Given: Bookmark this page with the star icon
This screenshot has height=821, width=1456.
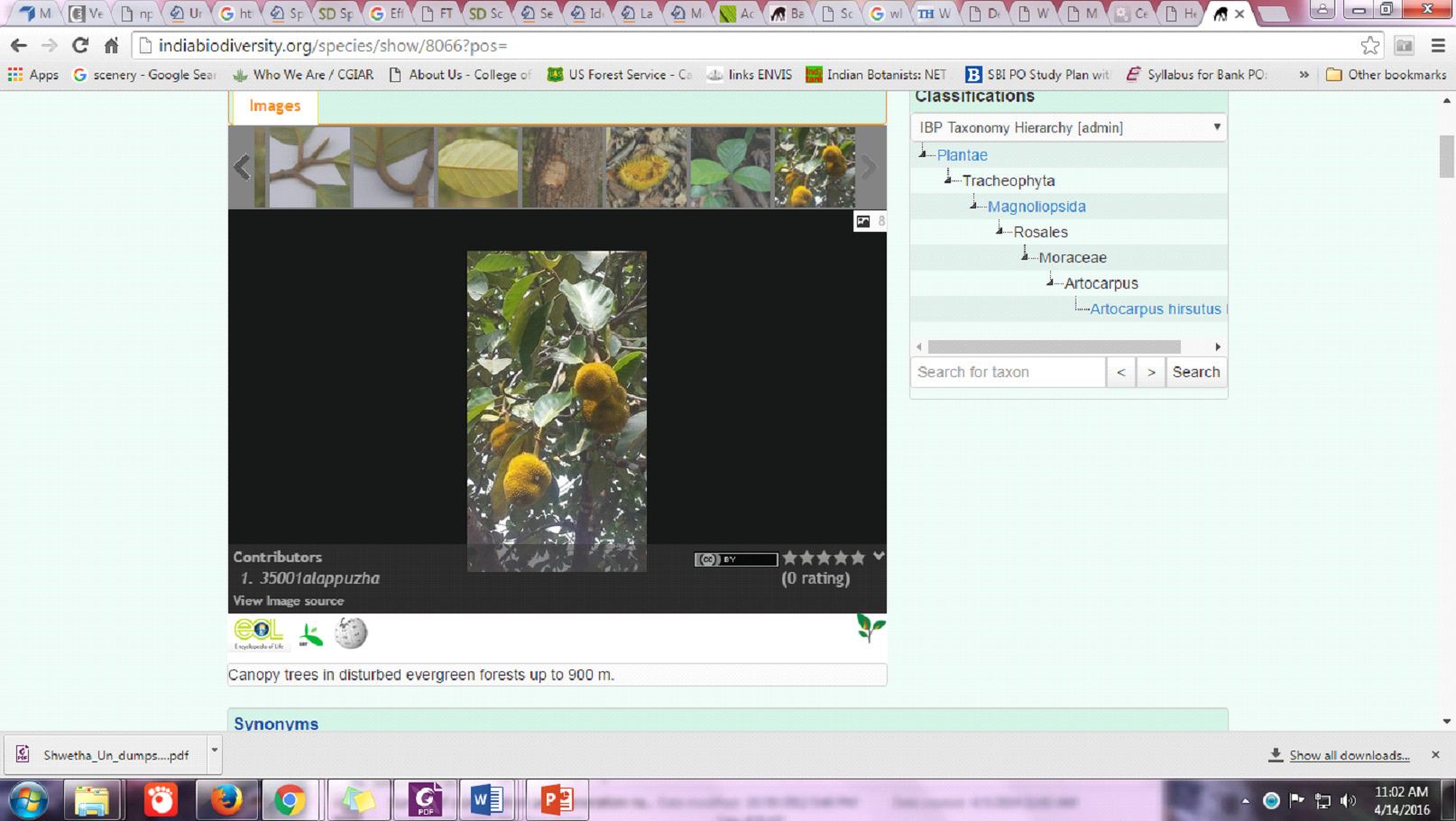Looking at the screenshot, I should (x=1369, y=45).
